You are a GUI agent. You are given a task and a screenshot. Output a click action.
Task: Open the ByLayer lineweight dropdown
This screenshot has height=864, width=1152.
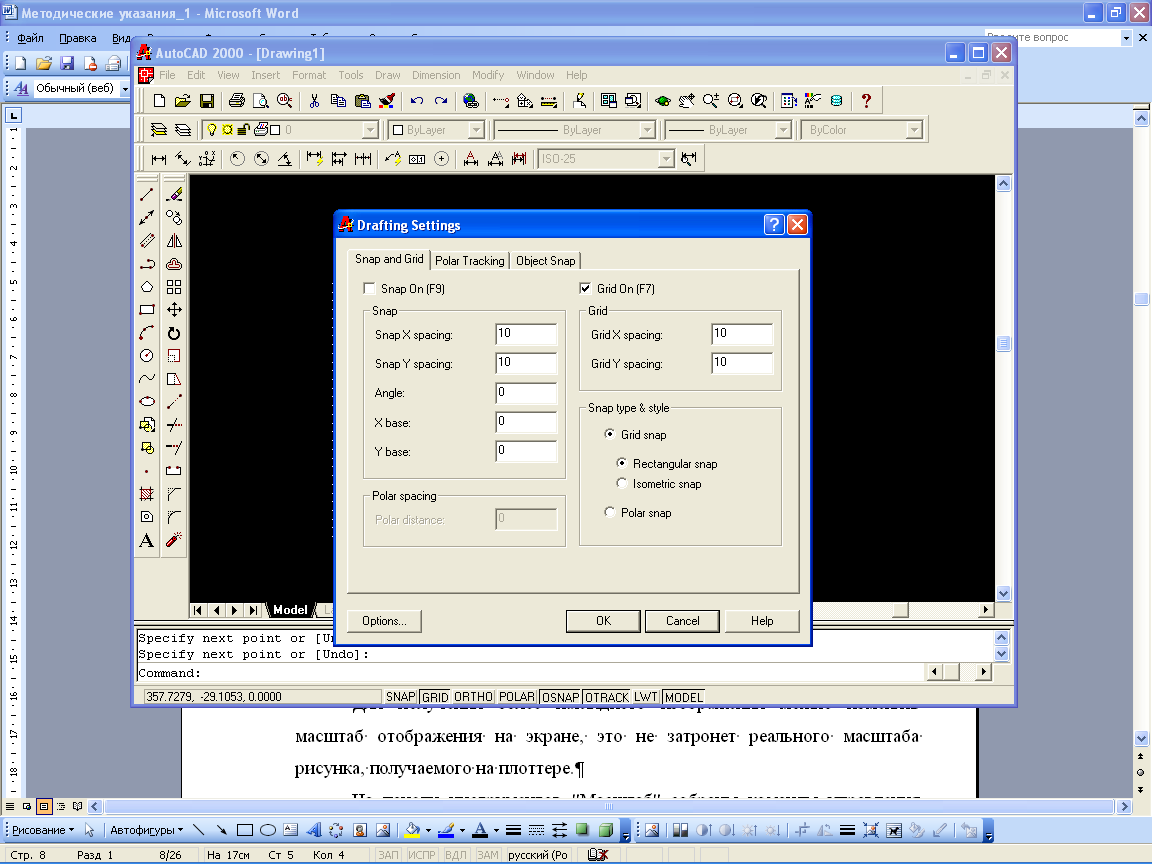[x=783, y=130]
